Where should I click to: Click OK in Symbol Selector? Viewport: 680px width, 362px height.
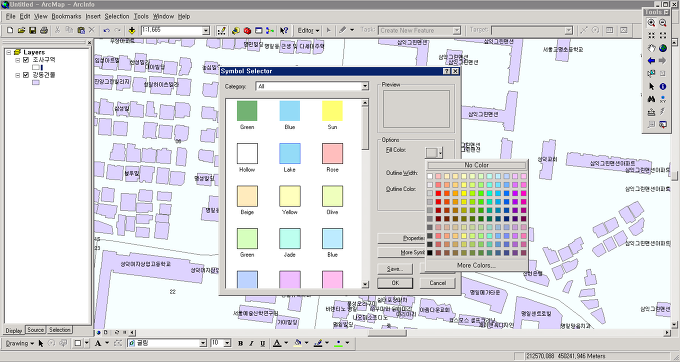(395, 283)
